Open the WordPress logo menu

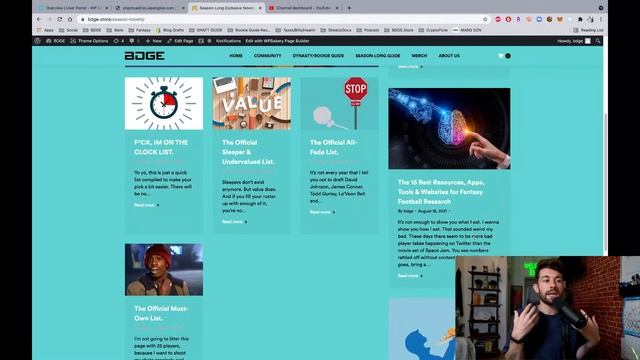click(x=38, y=41)
